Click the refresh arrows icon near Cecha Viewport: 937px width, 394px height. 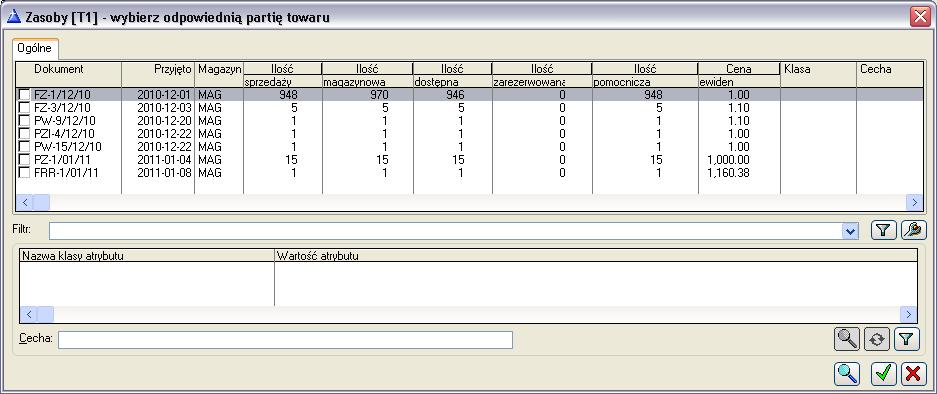[876, 340]
